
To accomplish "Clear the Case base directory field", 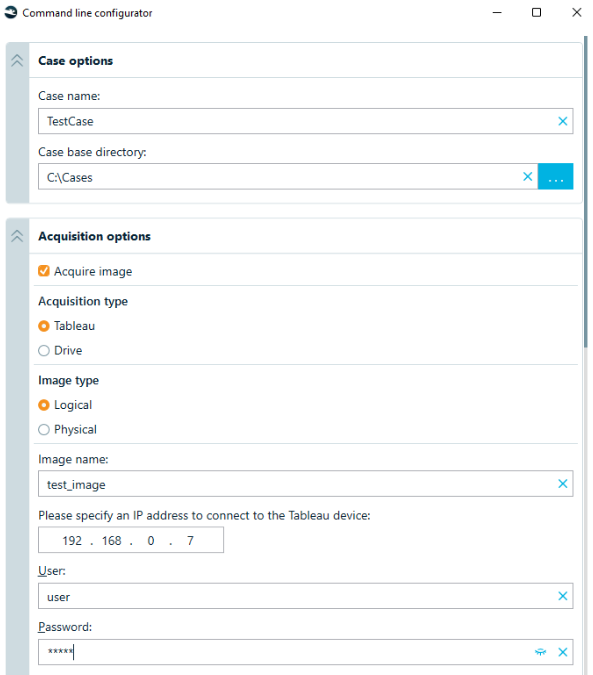I will (527, 176).
